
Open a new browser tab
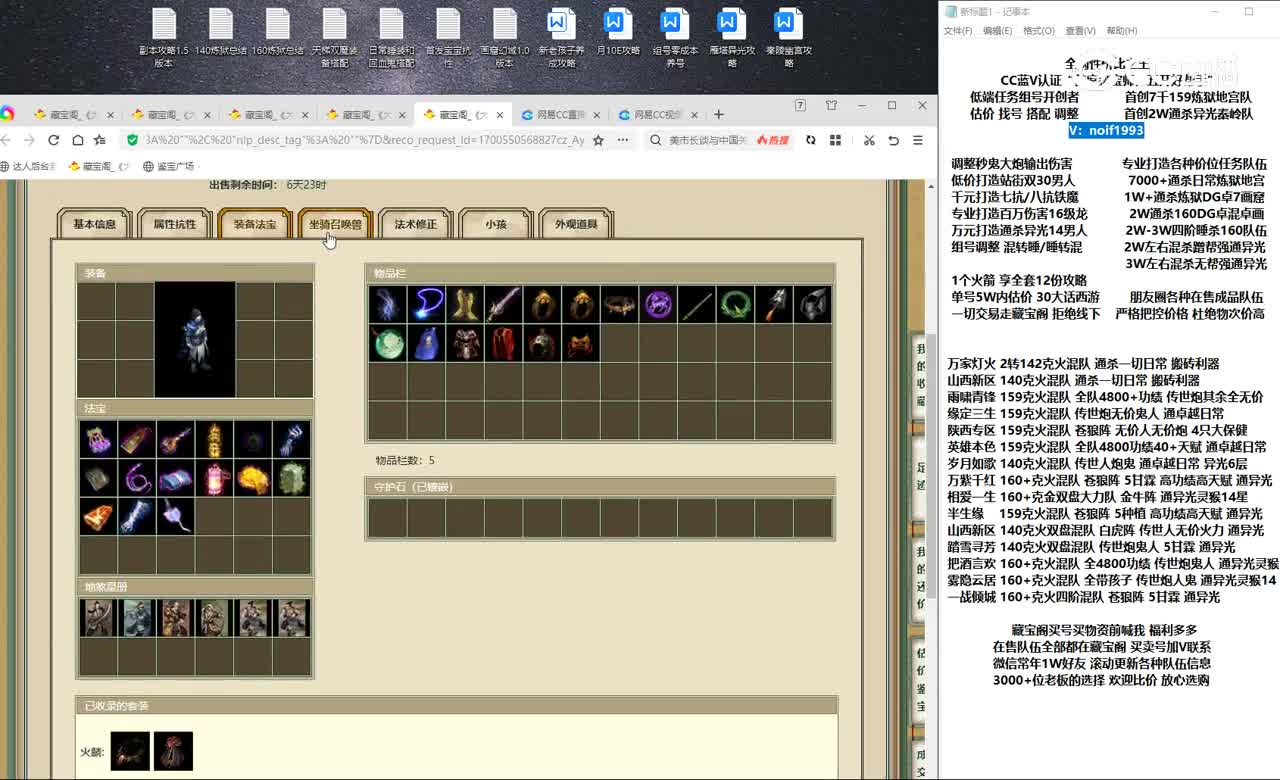click(718, 115)
